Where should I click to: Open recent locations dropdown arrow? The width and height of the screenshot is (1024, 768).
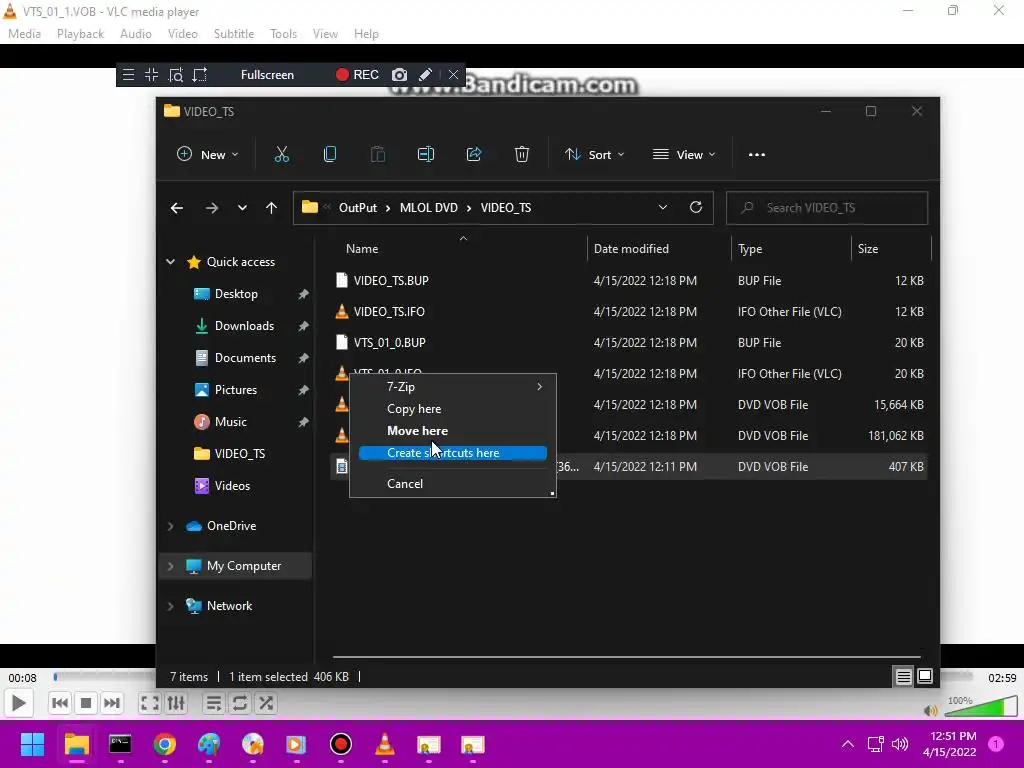coord(242,208)
